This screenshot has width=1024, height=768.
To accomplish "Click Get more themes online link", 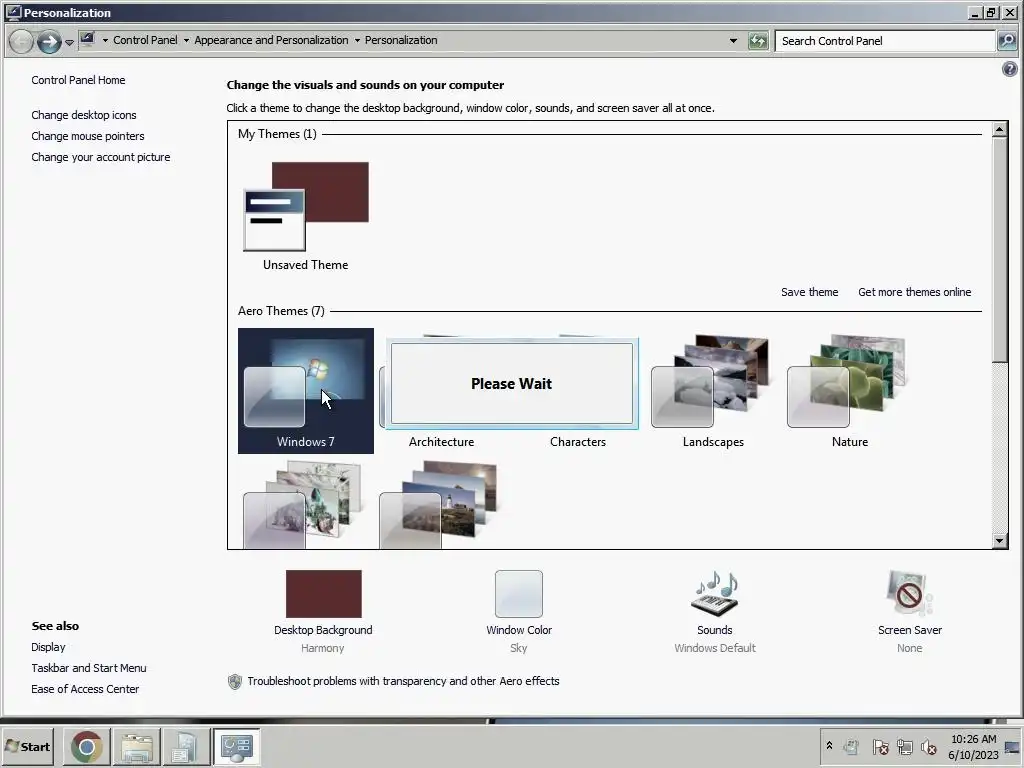I will pyautogui.click(x=914, y=293).
